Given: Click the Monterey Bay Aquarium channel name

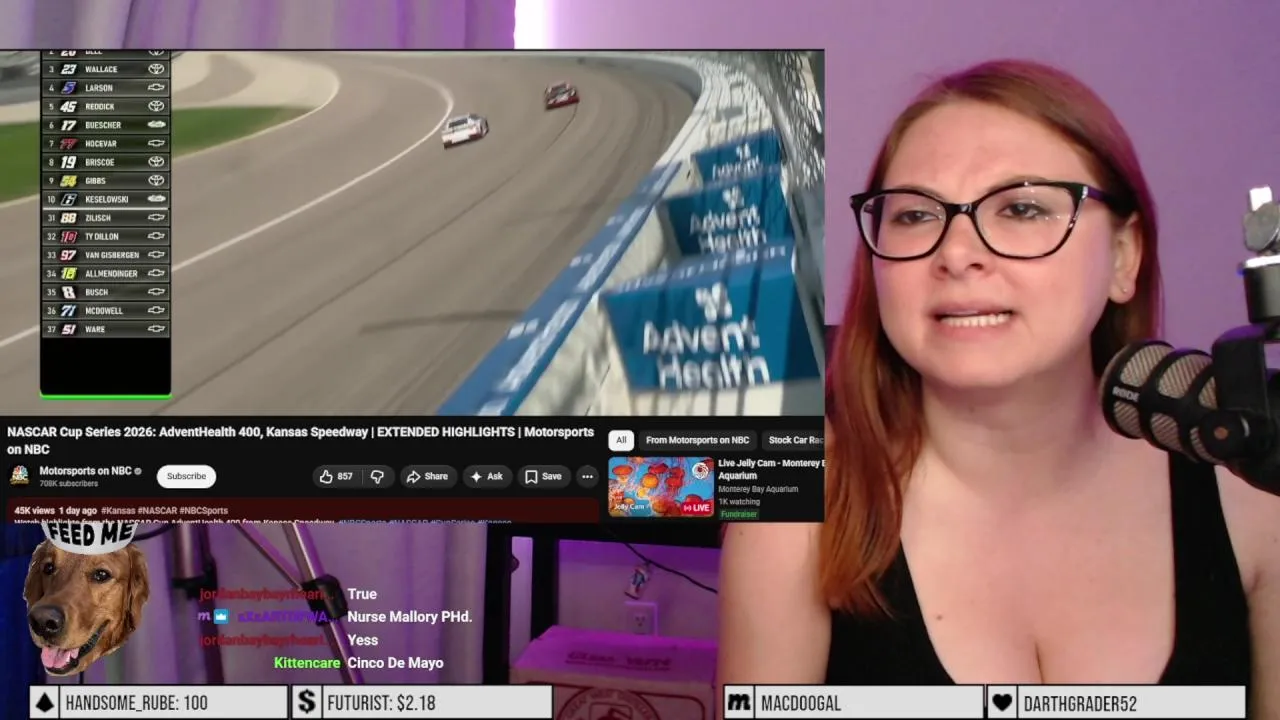Looking at the screenshot, I should click(757, 489).
